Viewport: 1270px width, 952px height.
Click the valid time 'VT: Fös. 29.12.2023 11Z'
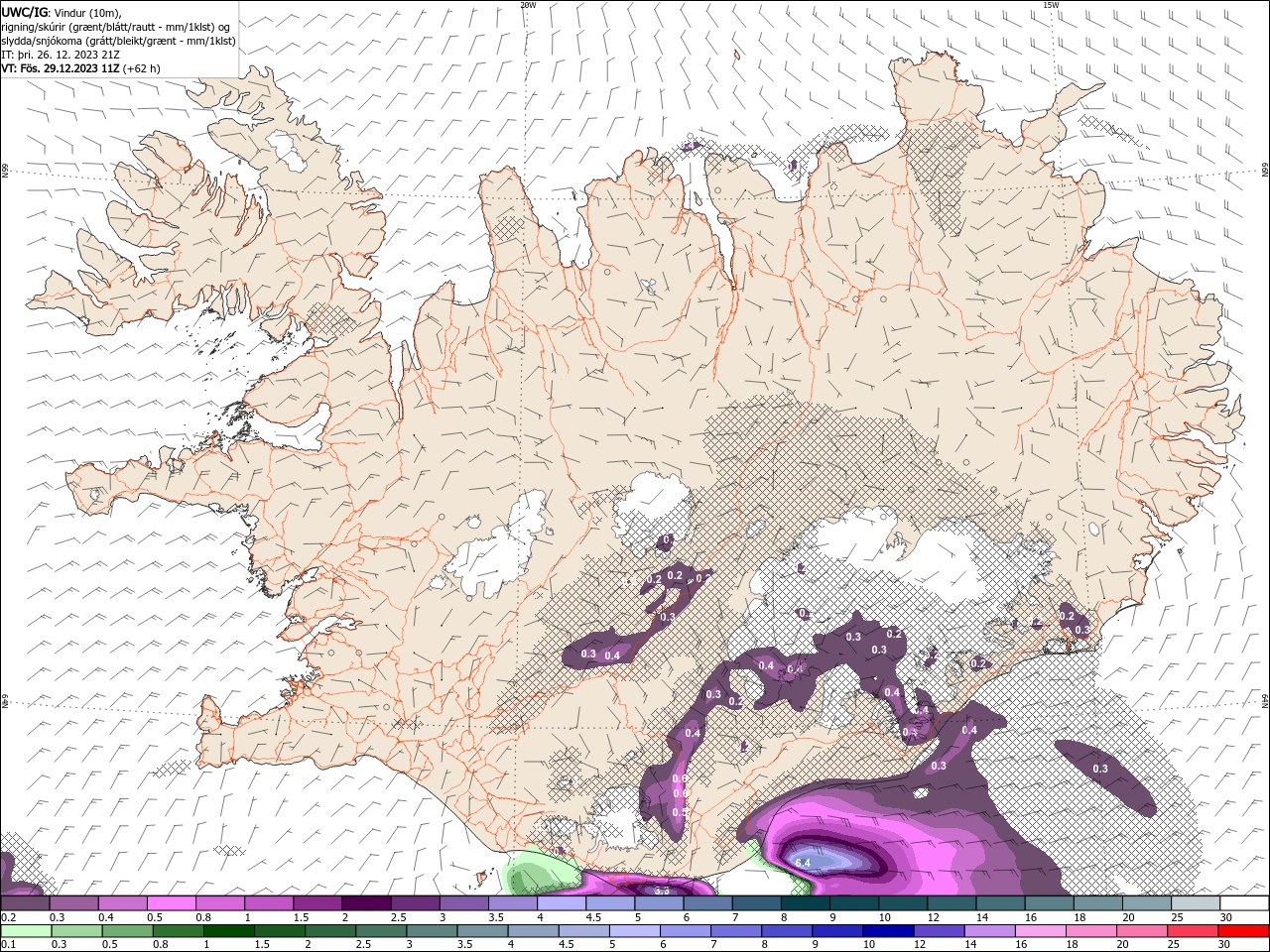point(61,68)
